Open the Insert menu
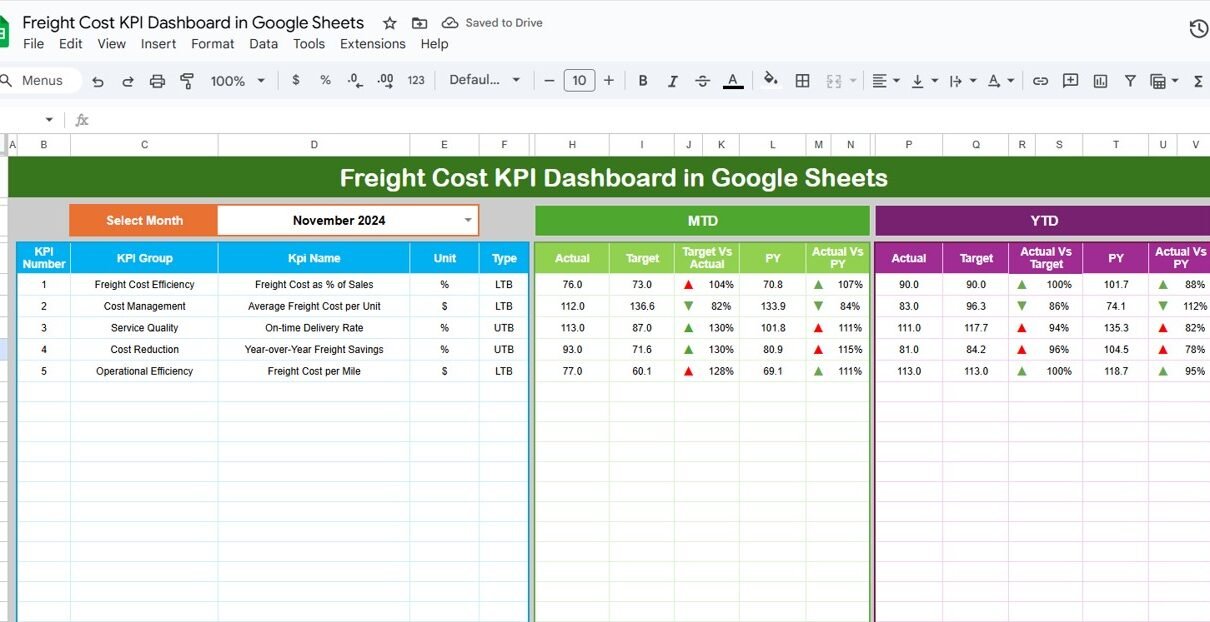The width and height of the screenshot is (1210, 622). tap(158, 44)
